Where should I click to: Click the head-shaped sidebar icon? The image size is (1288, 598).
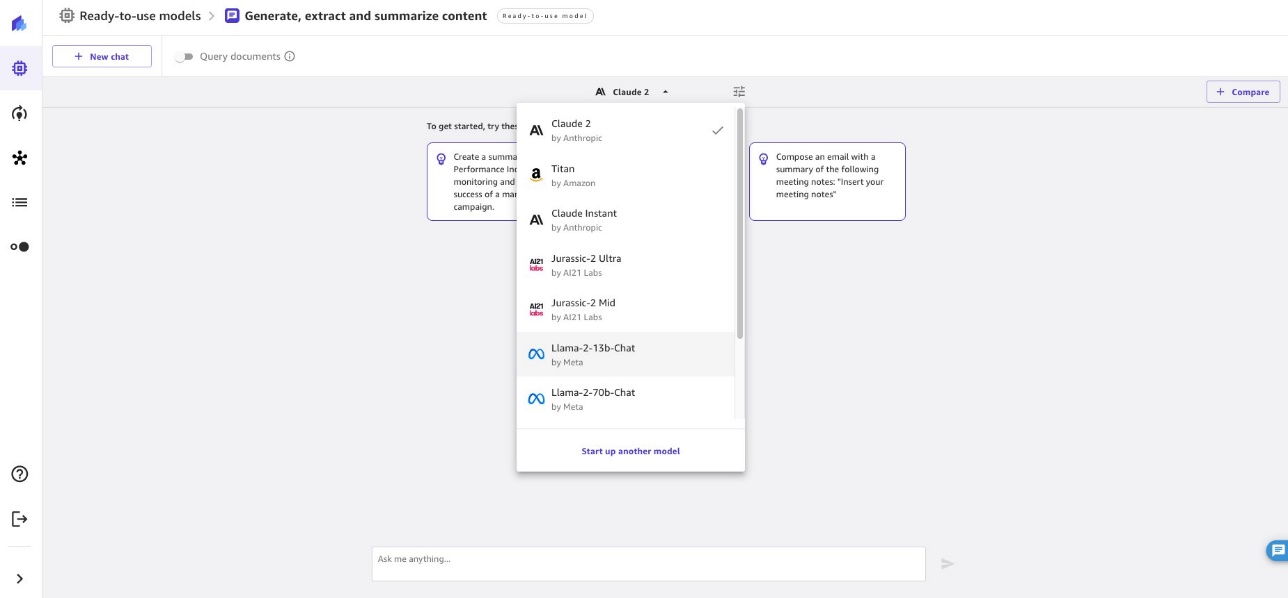pyautogui.click(x=20, y=113)
